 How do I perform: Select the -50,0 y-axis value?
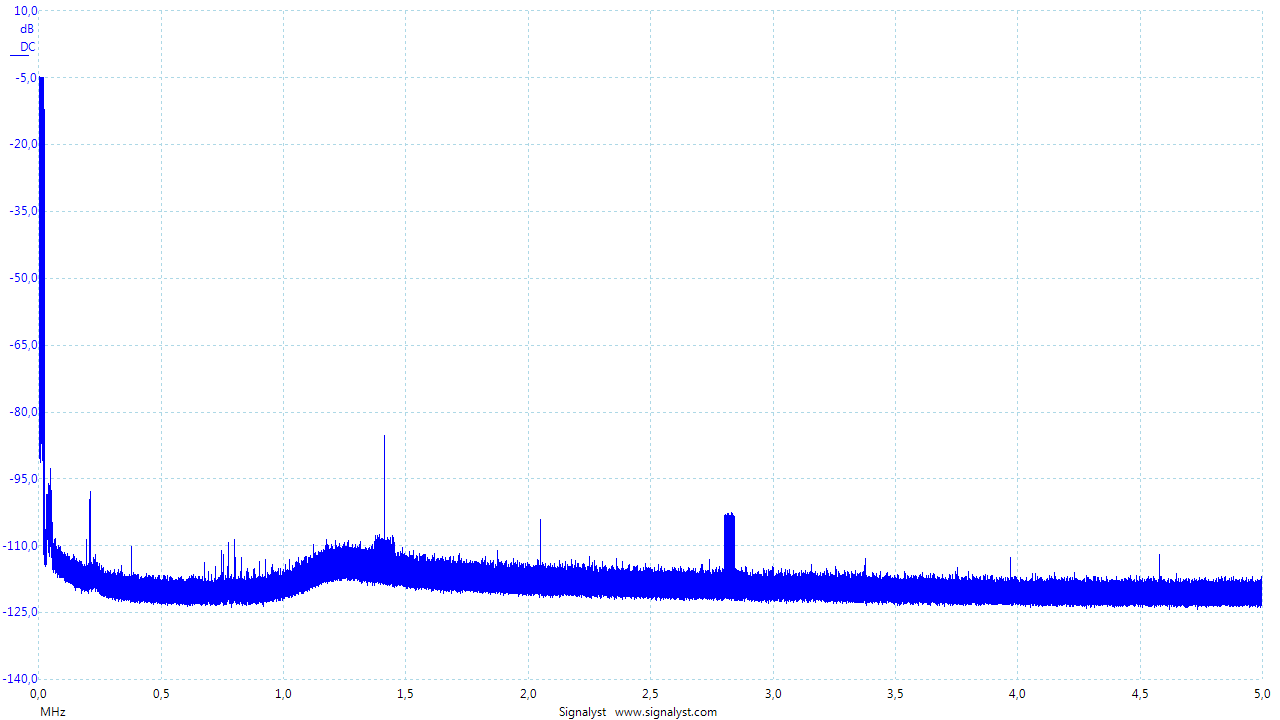(x=24, y=278)
